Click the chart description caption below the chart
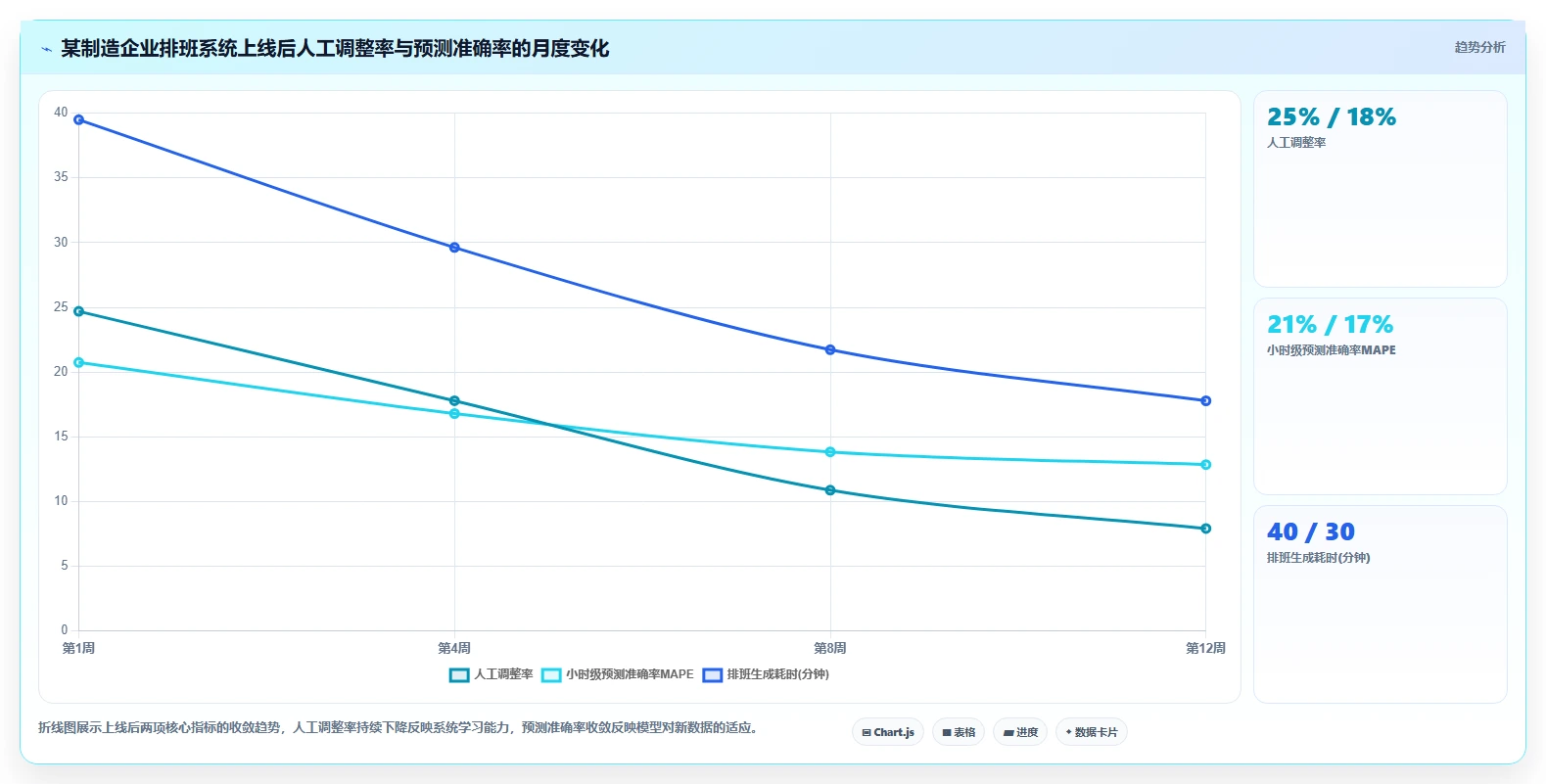The height and width of the screenshot is (784, 1546). [x=398, y=727]
